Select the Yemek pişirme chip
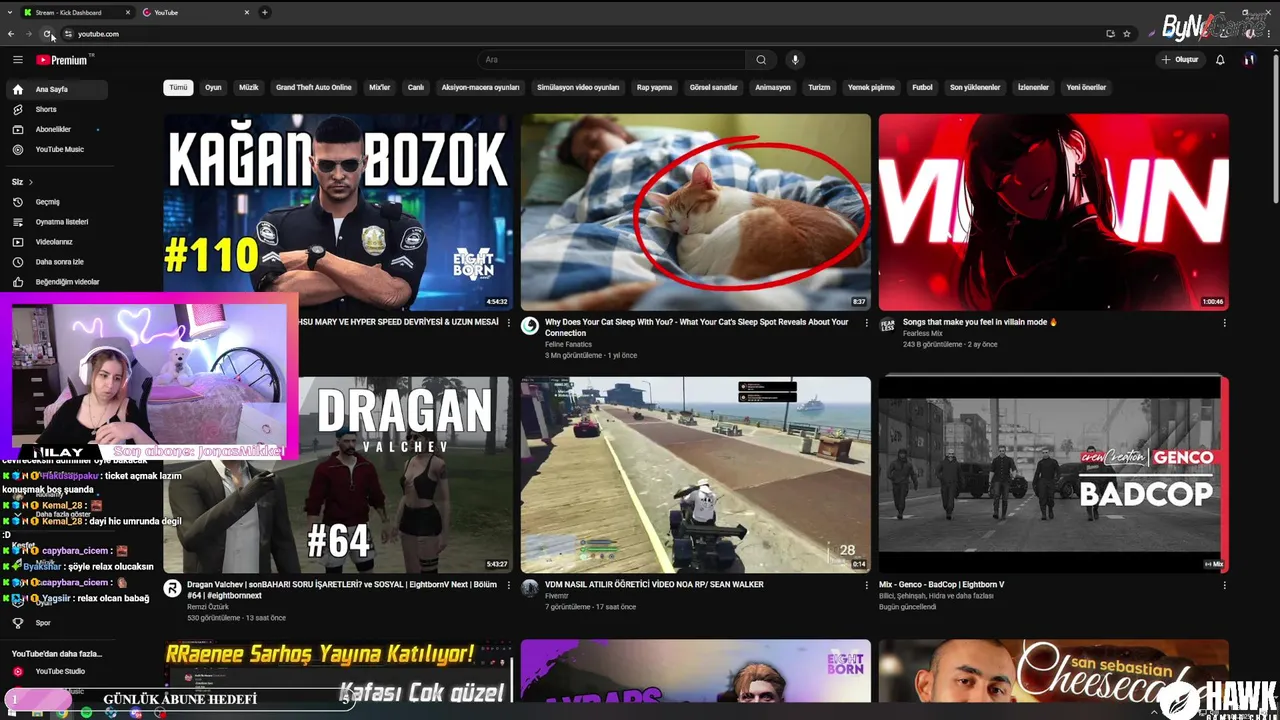 pos(871,87)
